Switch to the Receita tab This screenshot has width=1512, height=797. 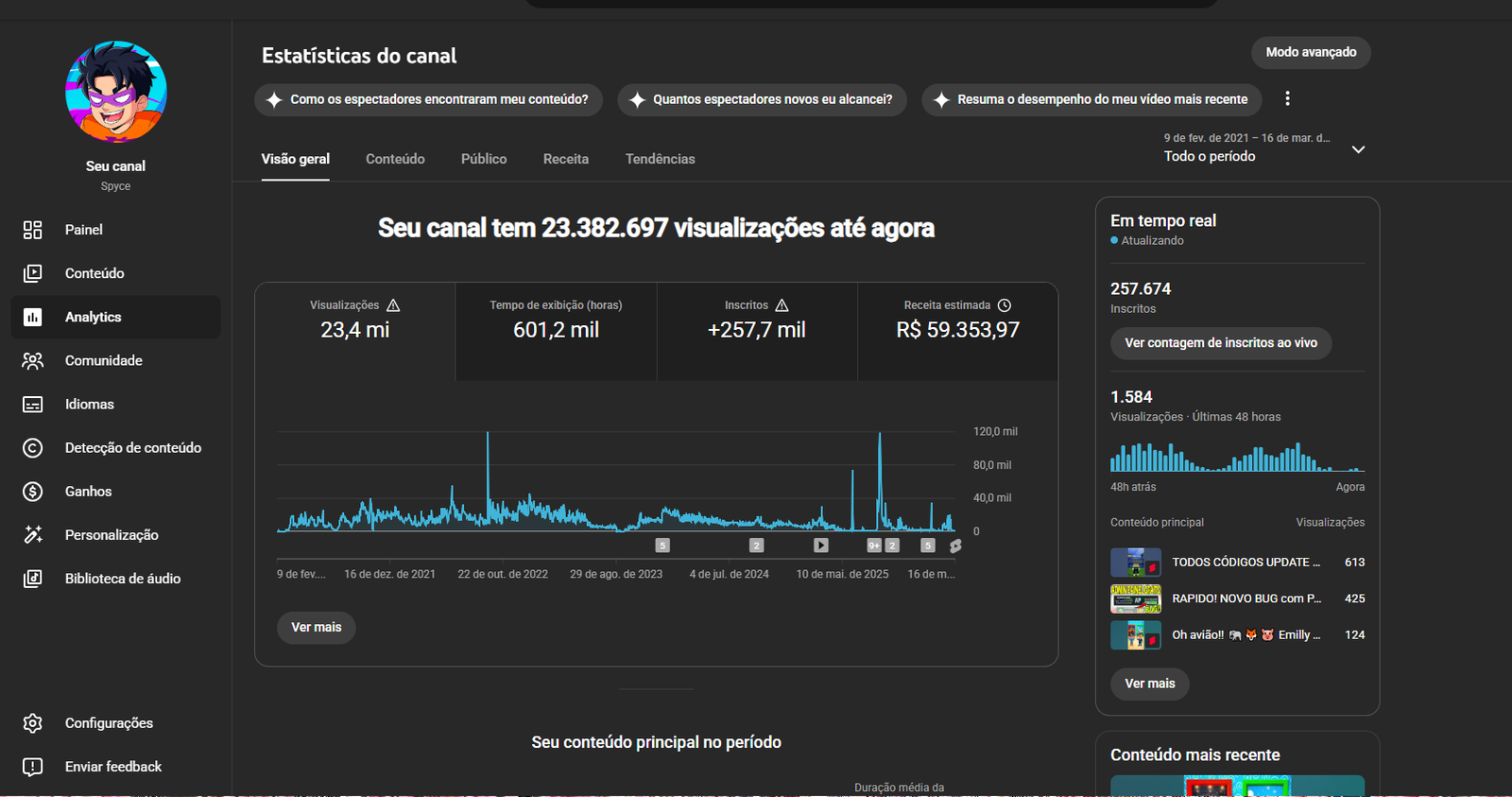click(566, 159)
